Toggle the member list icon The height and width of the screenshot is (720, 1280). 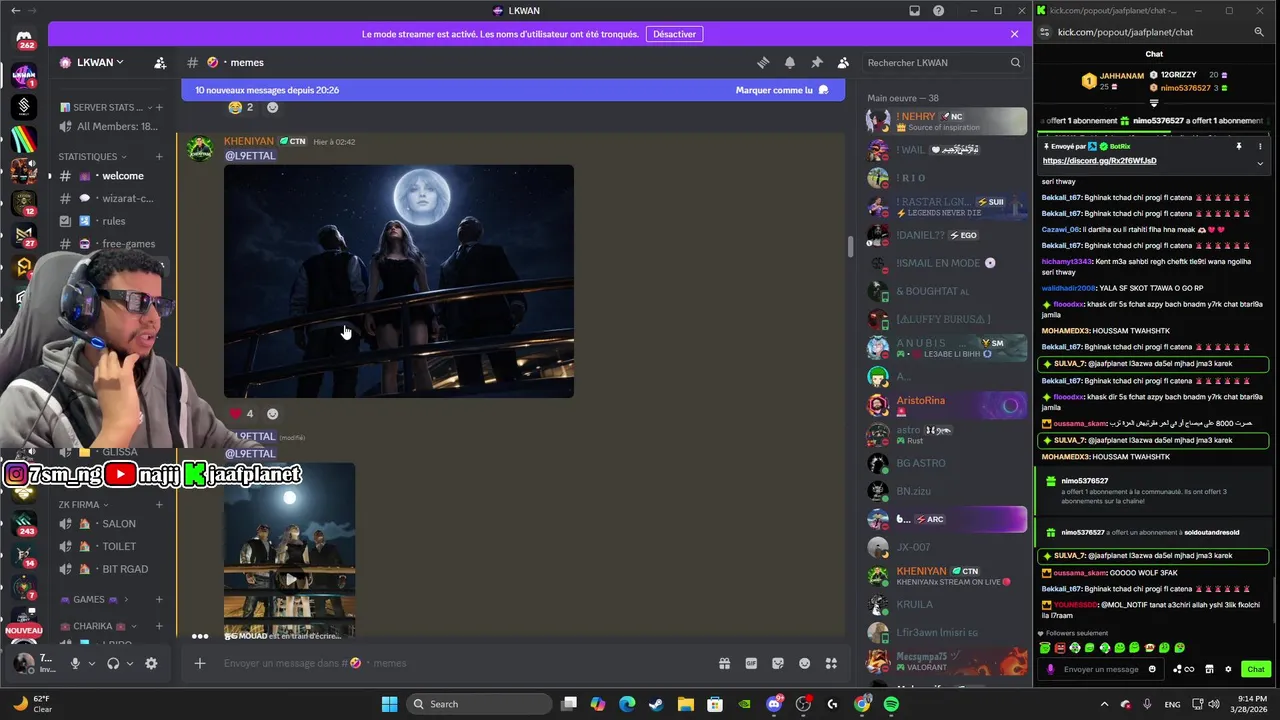pyautogui.click(x=844, y=62)
